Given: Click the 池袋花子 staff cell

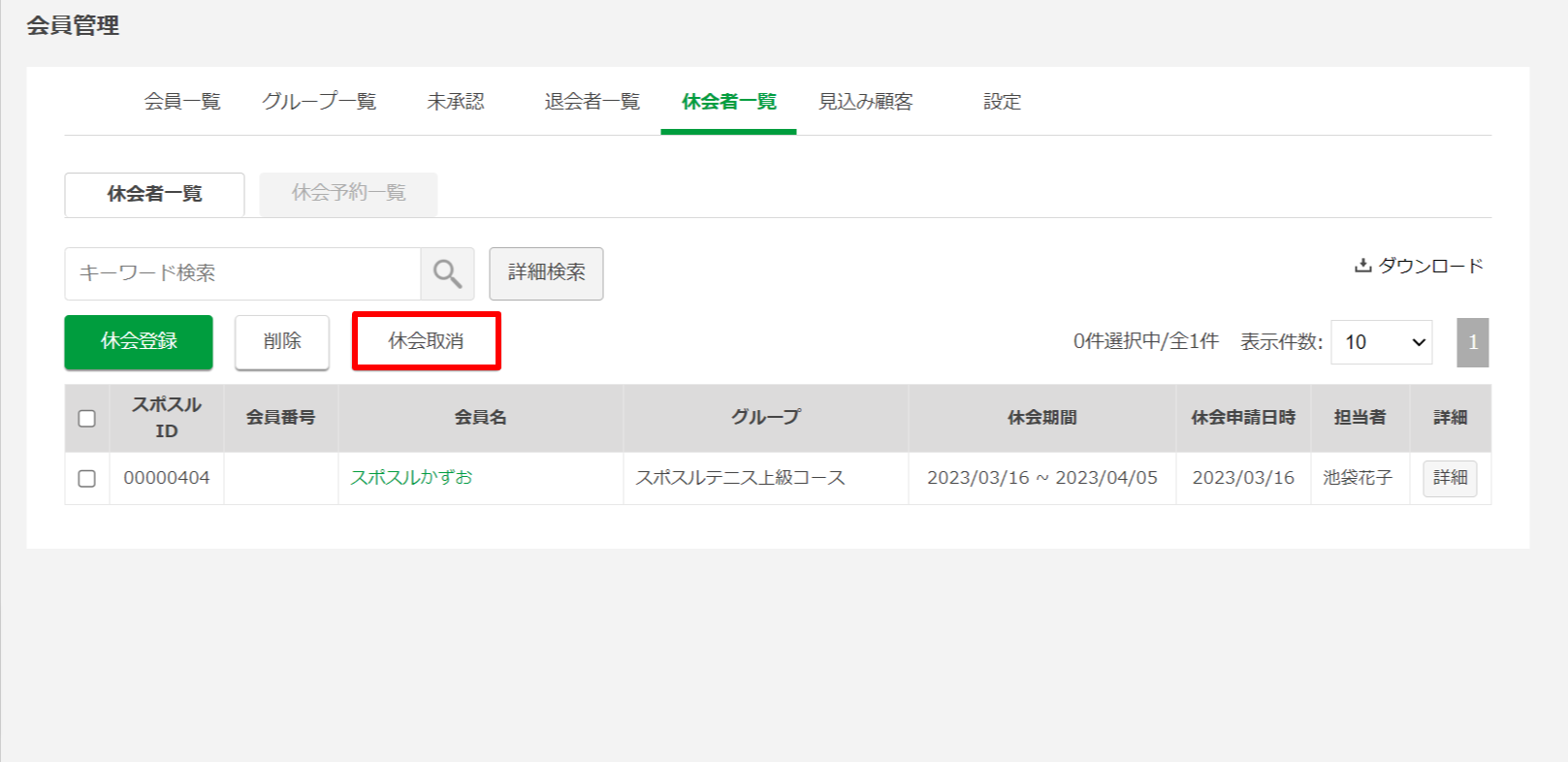Looking at the screenshot, I should pyautogui.click(x=1360, y=478).
